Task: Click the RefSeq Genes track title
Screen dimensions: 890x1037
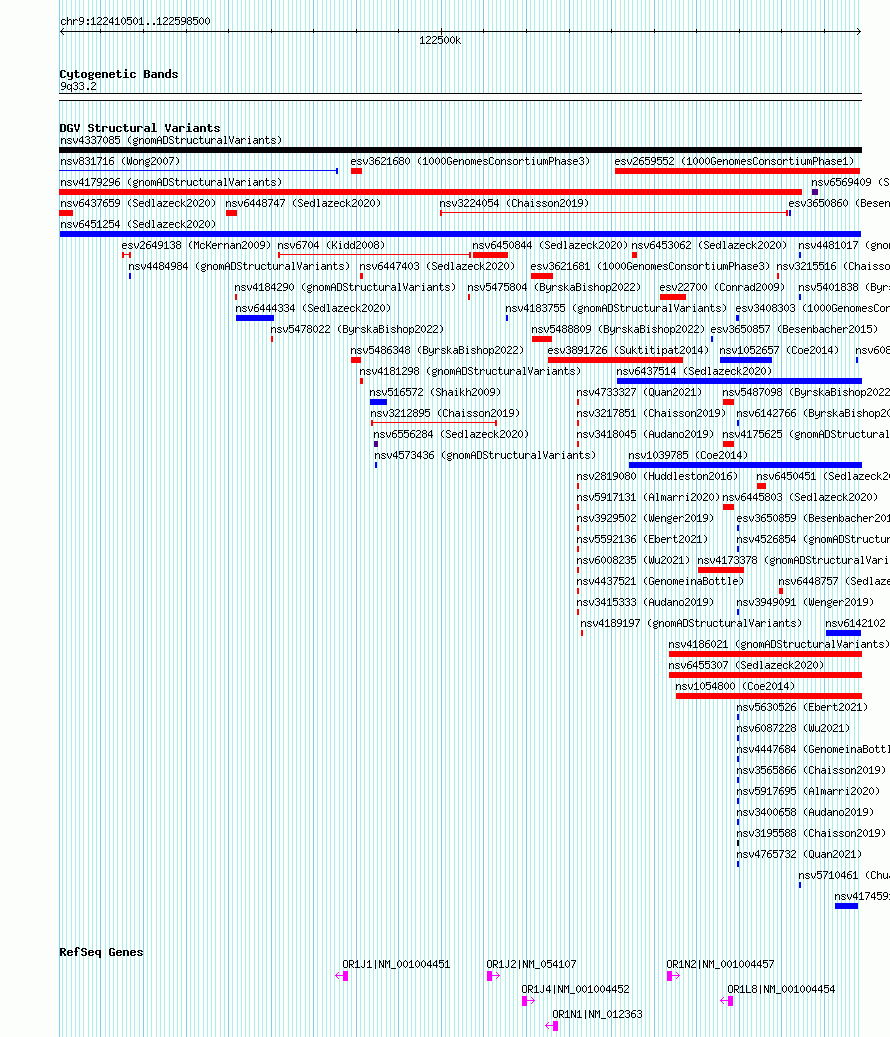Action: (101, 952)
